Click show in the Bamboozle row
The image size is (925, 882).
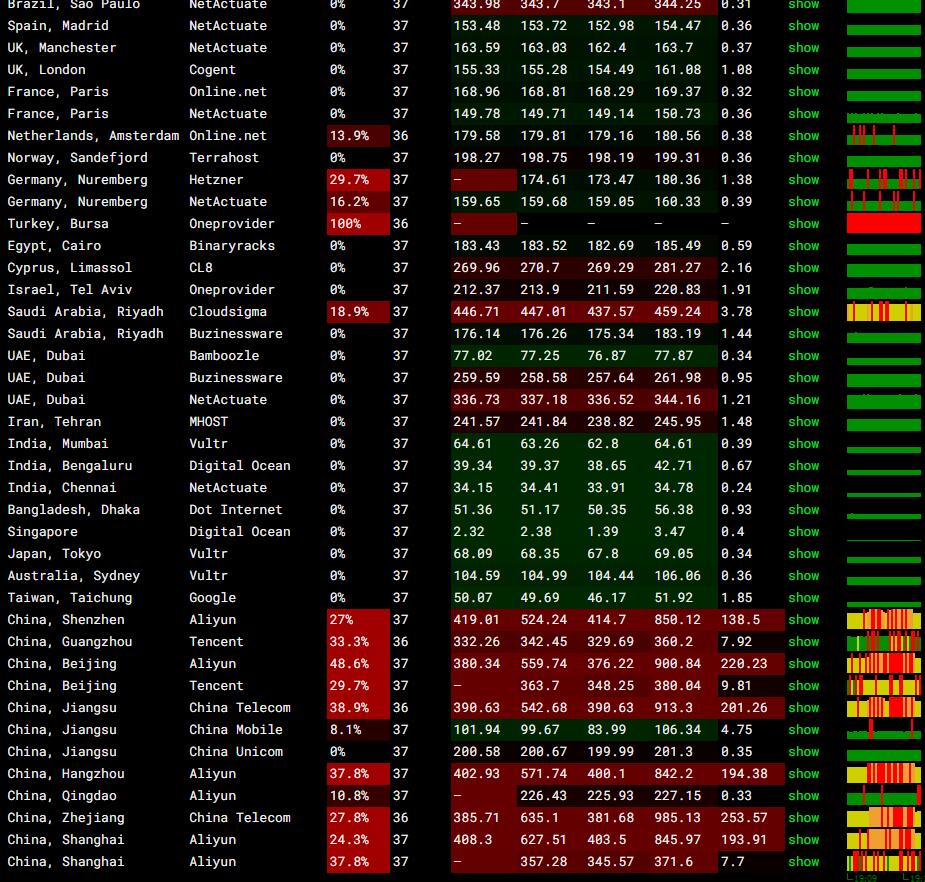[803, 356]
